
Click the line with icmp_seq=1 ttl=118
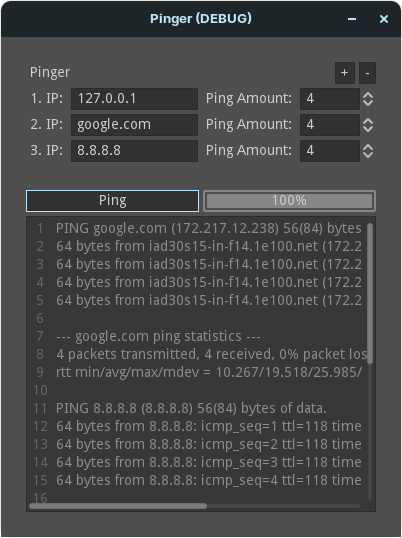209,426
